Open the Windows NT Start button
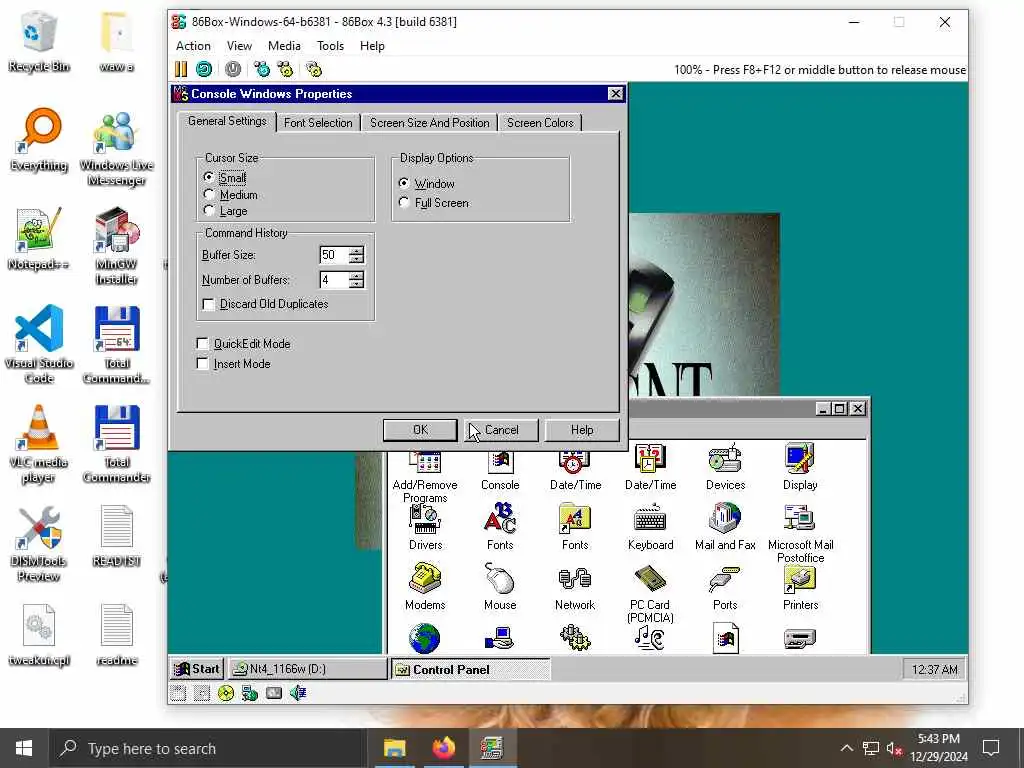 point(197,669)
